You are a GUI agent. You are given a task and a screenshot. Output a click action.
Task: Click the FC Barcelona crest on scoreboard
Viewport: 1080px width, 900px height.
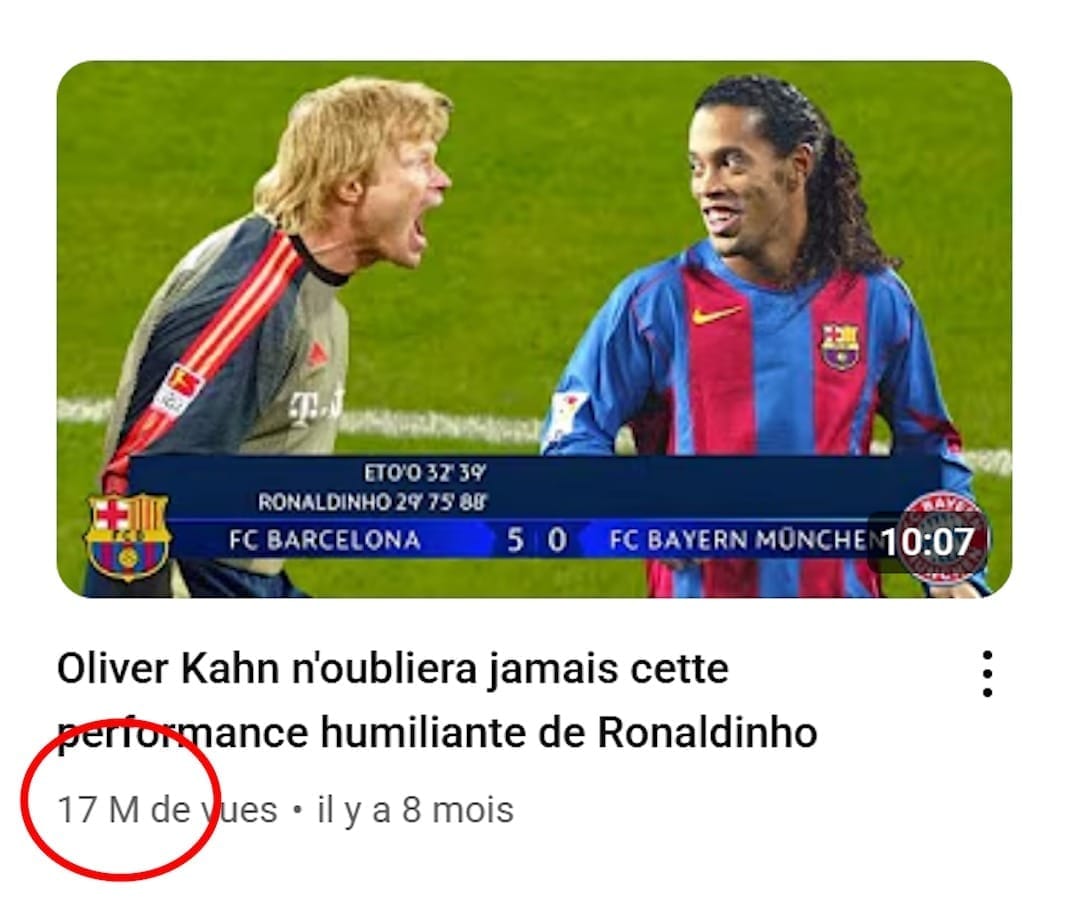(127, 537)
